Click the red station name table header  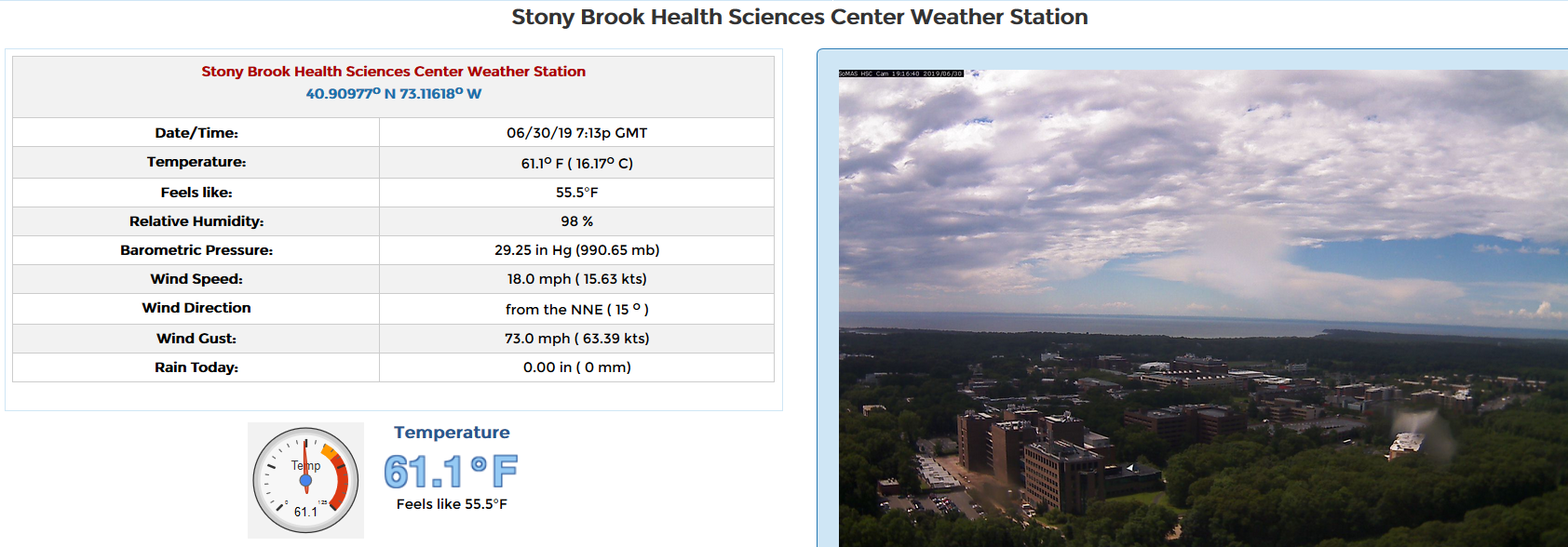(x=393, y=72)
